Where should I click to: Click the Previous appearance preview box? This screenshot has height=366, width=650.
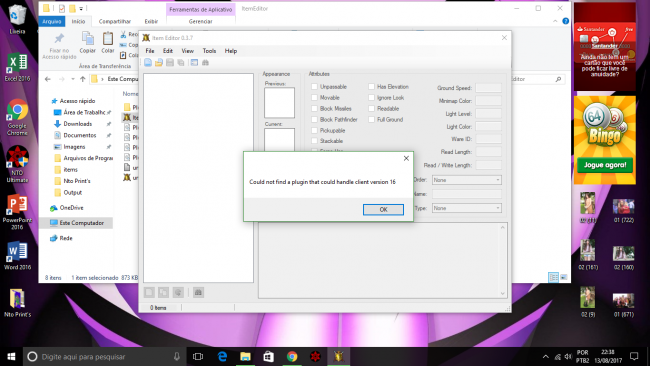[279, 102]
